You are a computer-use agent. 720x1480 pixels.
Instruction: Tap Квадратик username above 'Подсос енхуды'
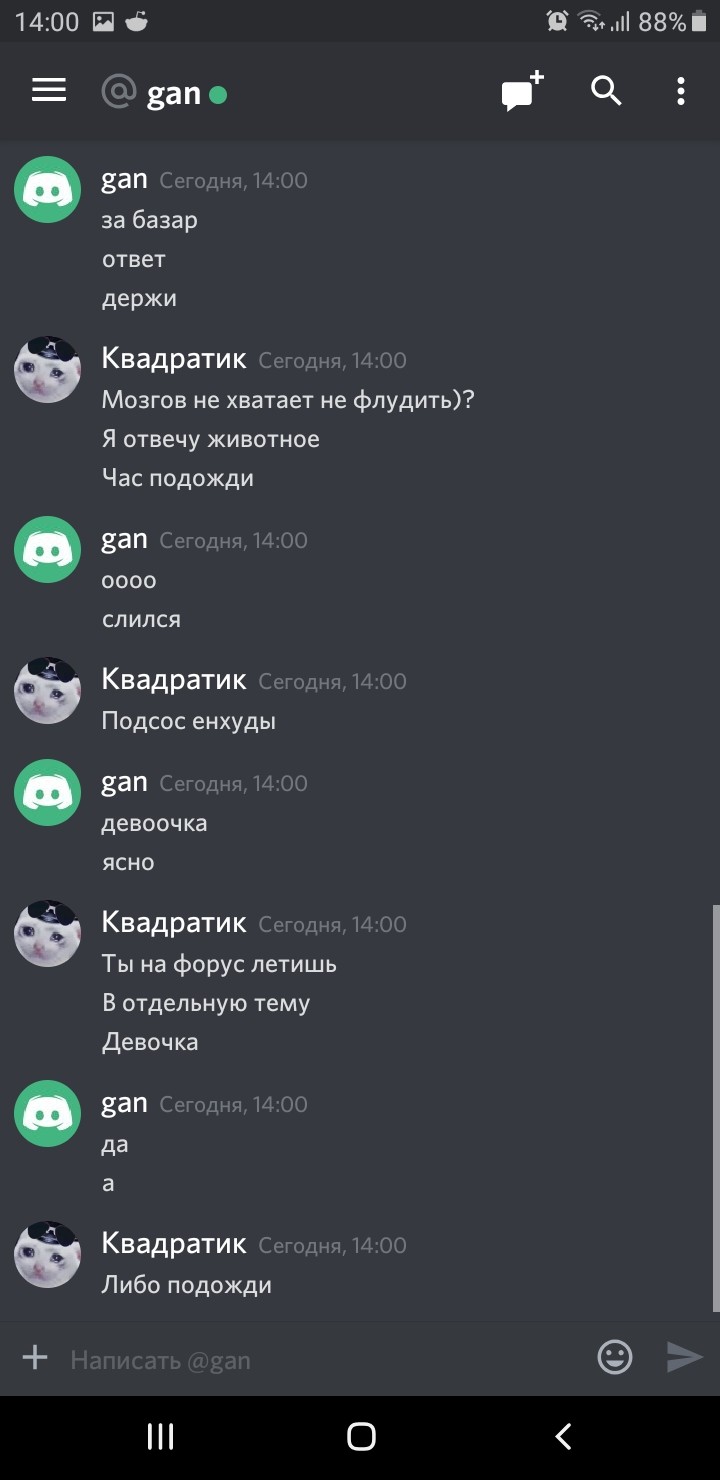coord(174,680)
